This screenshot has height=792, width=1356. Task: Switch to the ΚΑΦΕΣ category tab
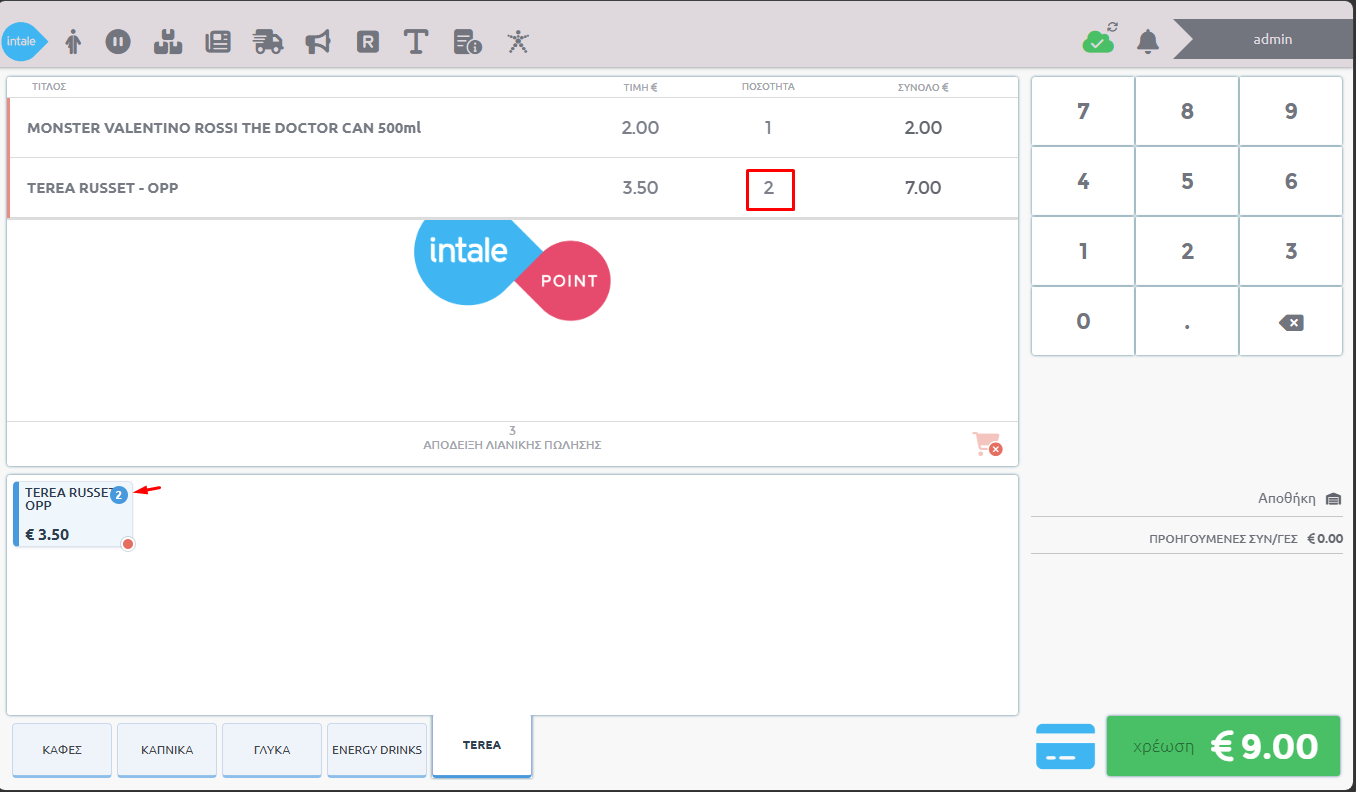(x=62, y=750)
